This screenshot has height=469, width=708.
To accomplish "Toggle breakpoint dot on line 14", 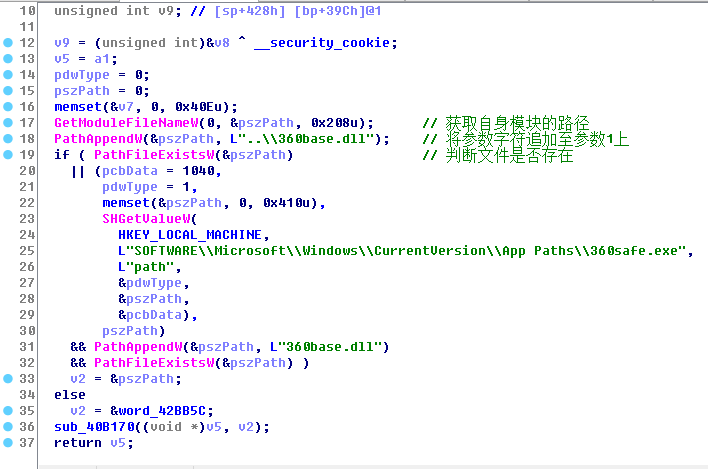I will 8,74.
